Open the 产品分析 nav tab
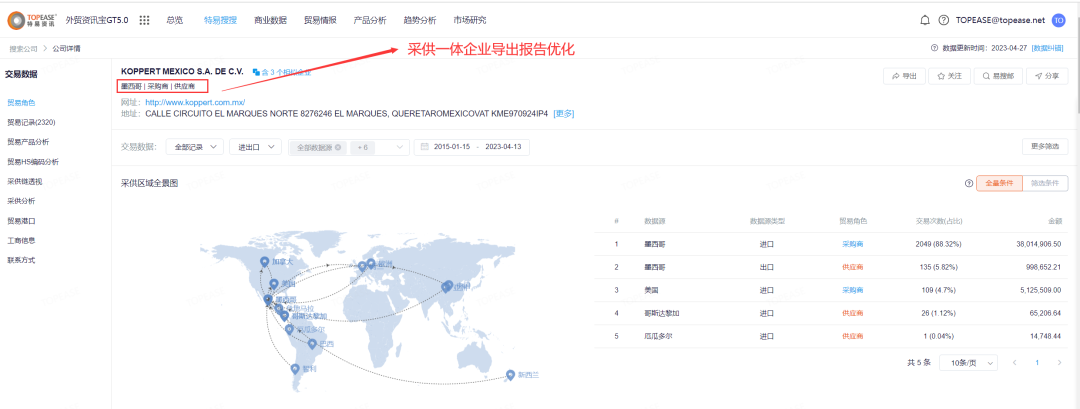1080x409 pixels. pos(370,21)
